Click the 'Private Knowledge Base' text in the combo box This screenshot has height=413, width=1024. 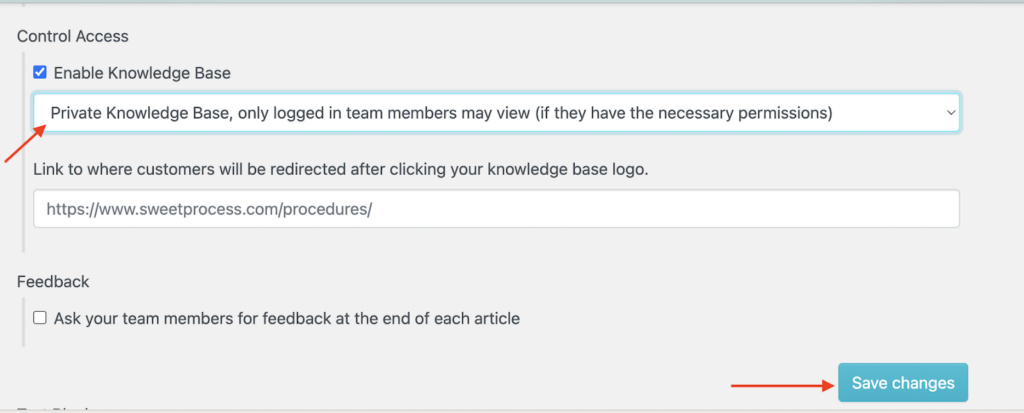pyautogui.click(x=140, y=114)
